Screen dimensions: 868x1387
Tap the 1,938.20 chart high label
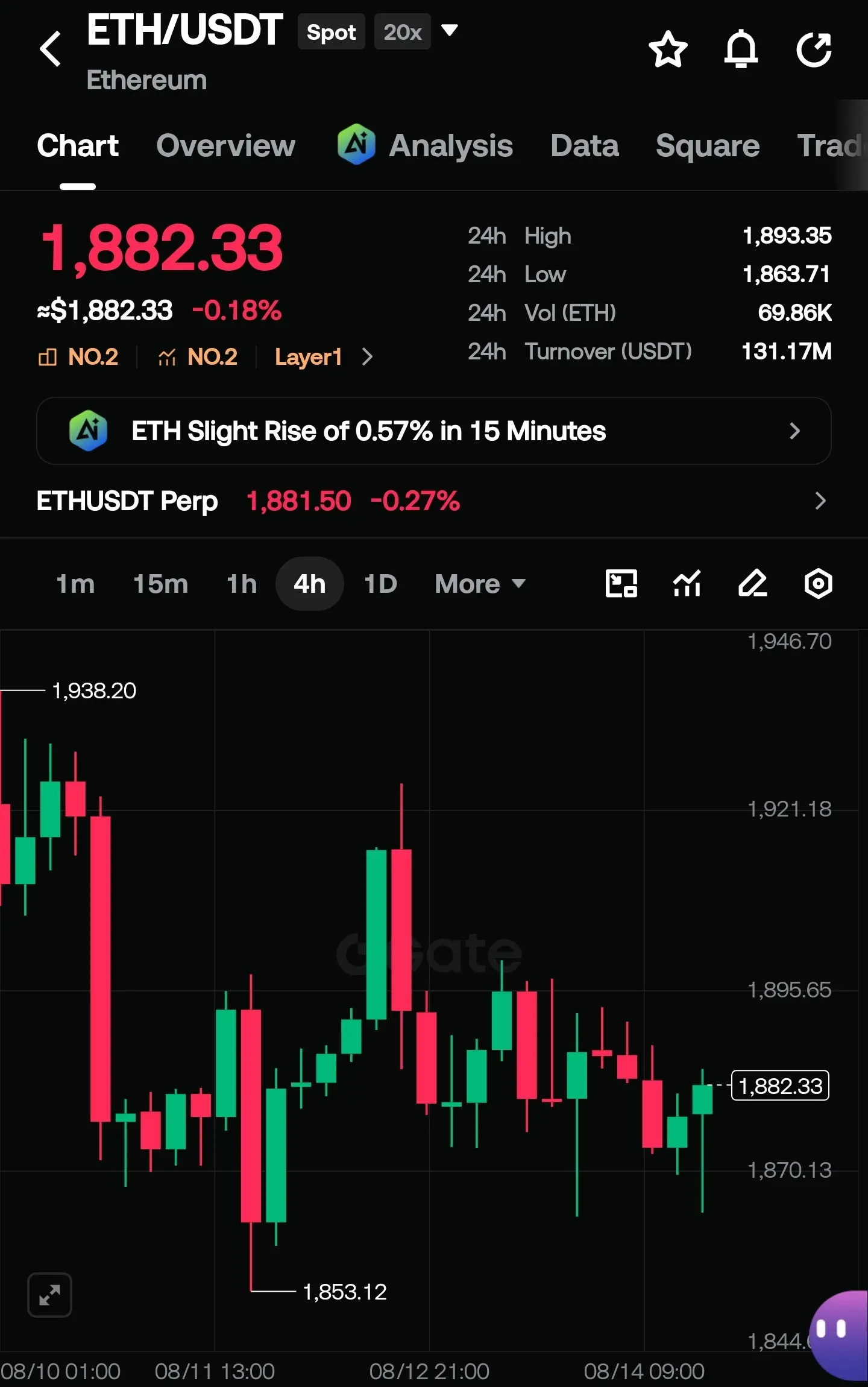(94, 690)
